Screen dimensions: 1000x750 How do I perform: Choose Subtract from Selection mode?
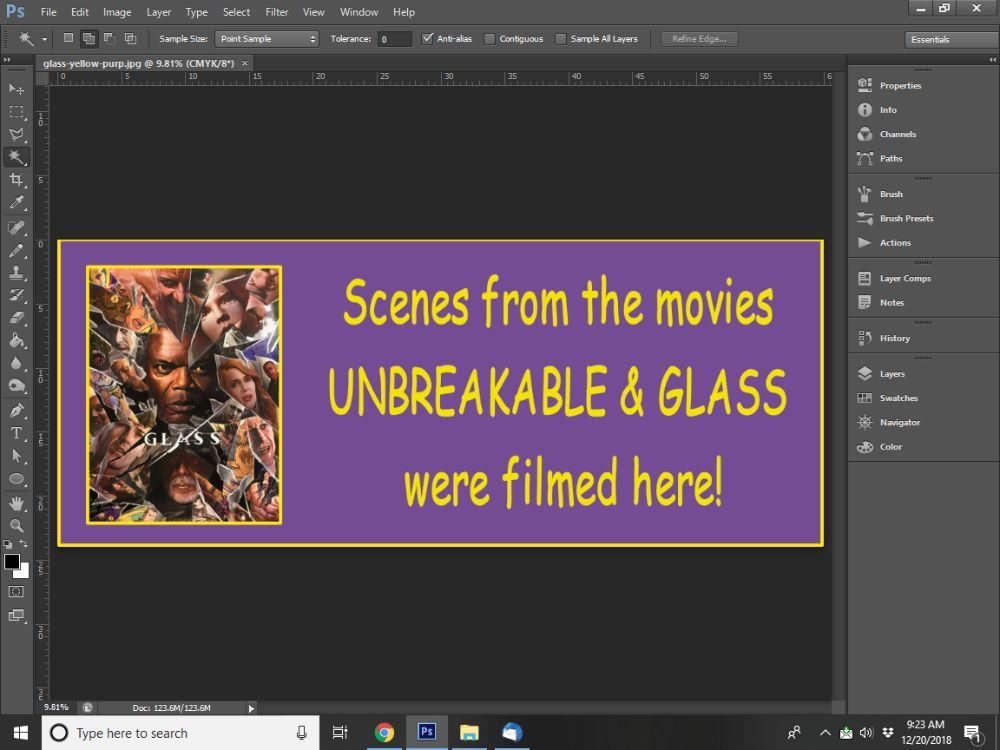click(110, 38)
